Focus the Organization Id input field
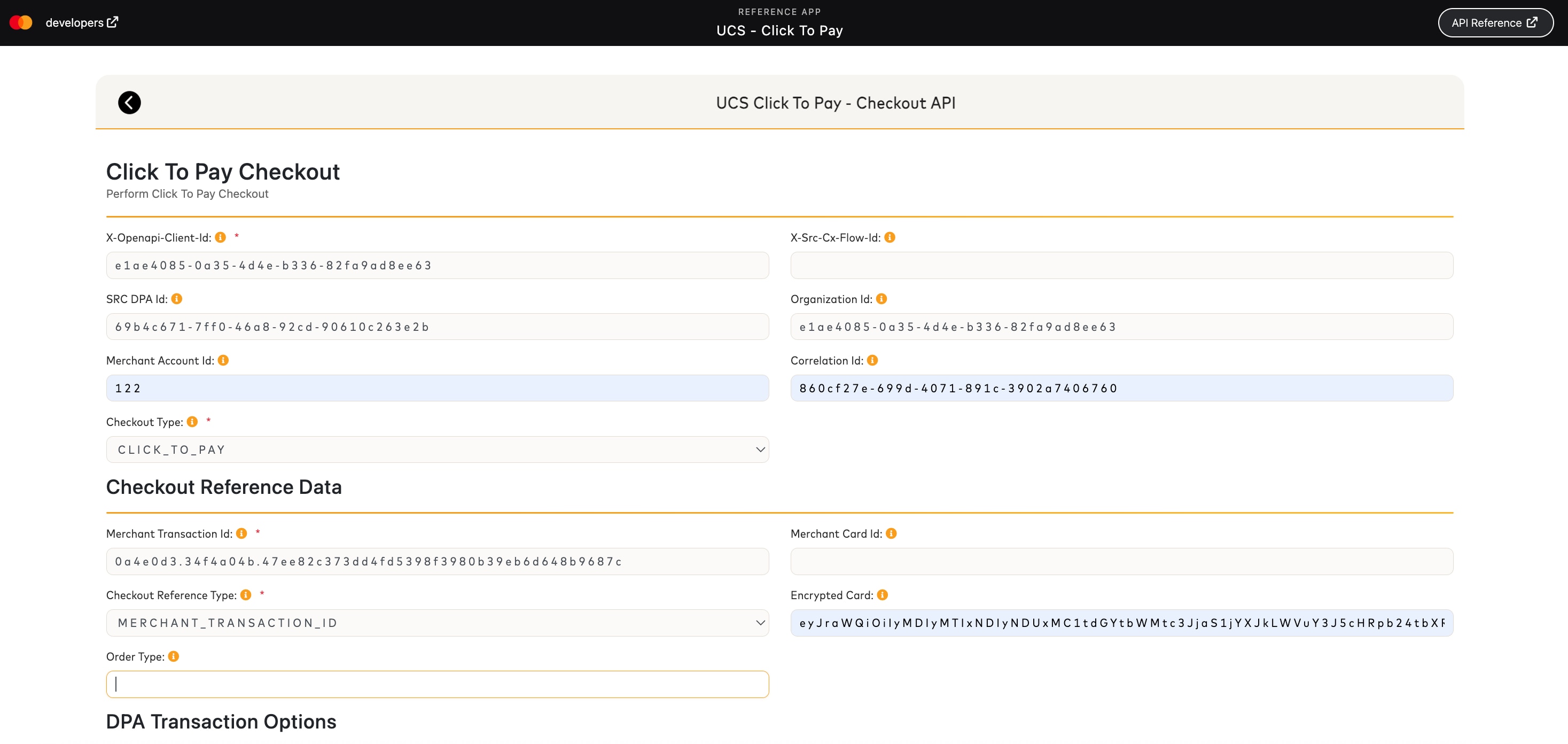Viewport: 1568px width, 744px height. pos(1121,327)
